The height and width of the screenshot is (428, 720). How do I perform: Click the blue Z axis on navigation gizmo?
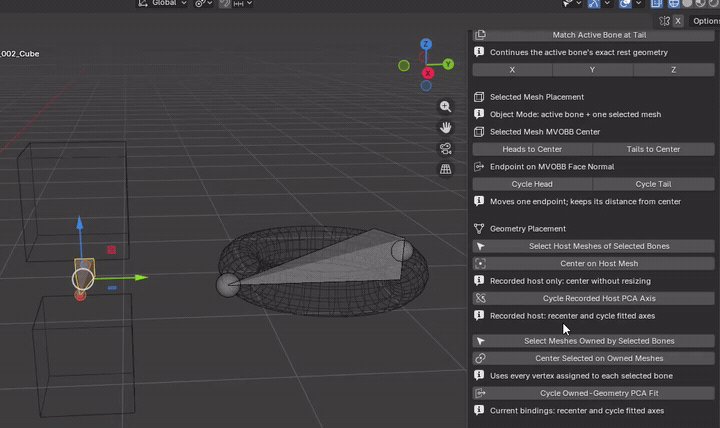tap(426, 44)
